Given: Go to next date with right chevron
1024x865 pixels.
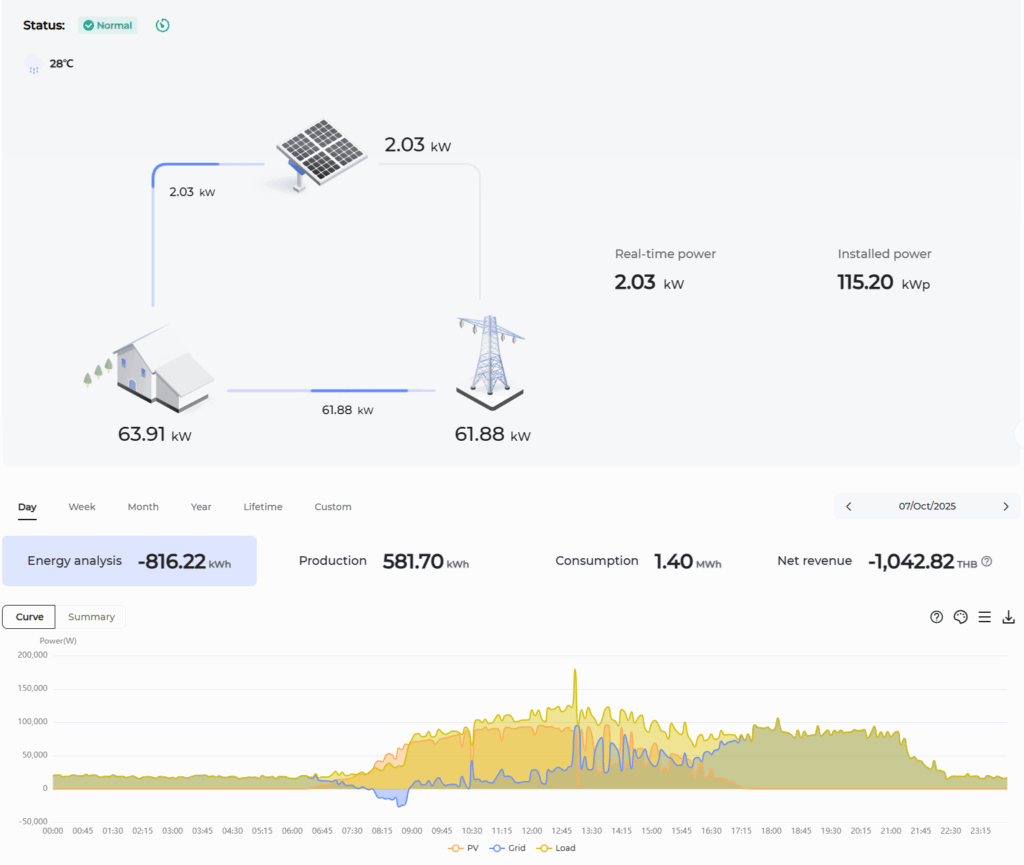Looking at the screenshot, I should point(1005,507).
